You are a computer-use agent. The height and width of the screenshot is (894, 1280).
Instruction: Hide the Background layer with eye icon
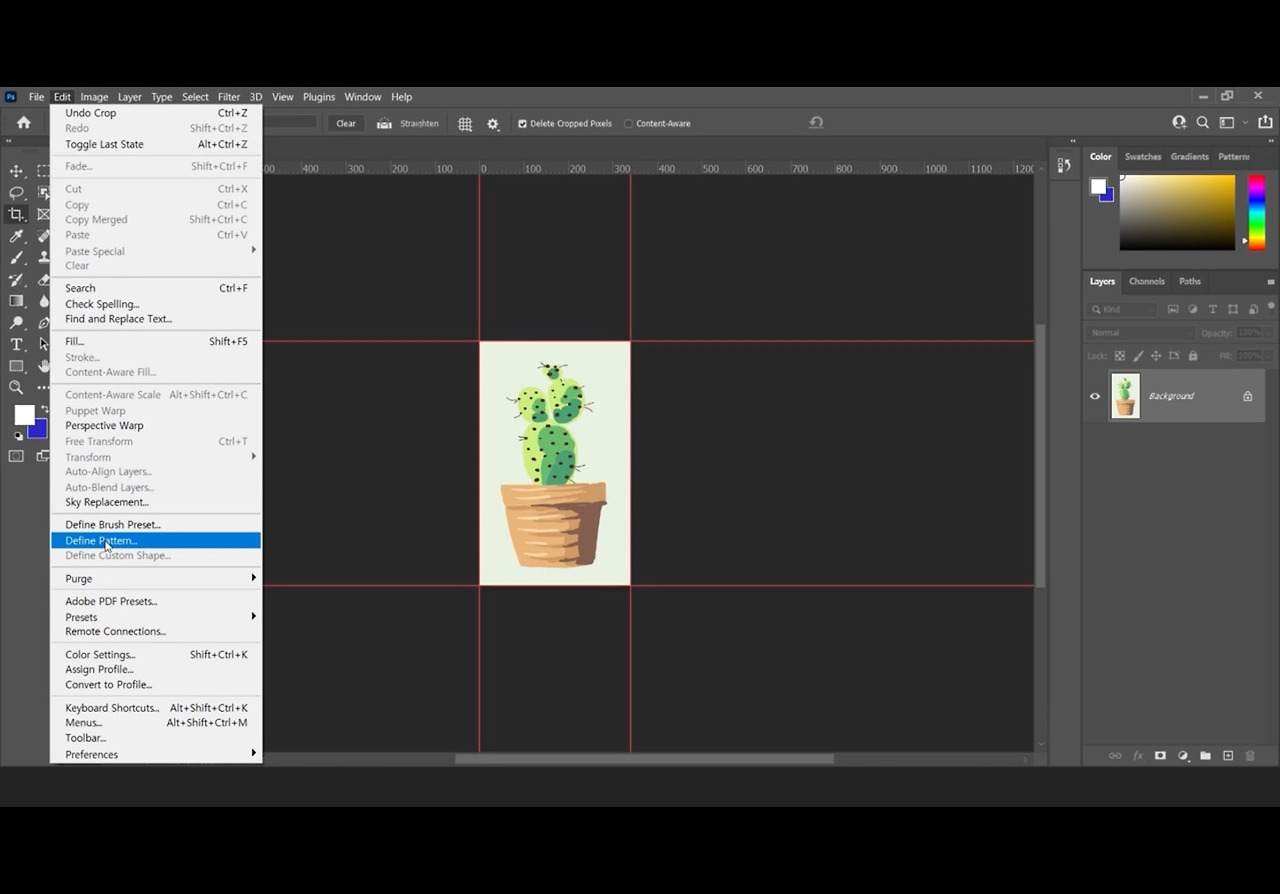point(1095,396)
